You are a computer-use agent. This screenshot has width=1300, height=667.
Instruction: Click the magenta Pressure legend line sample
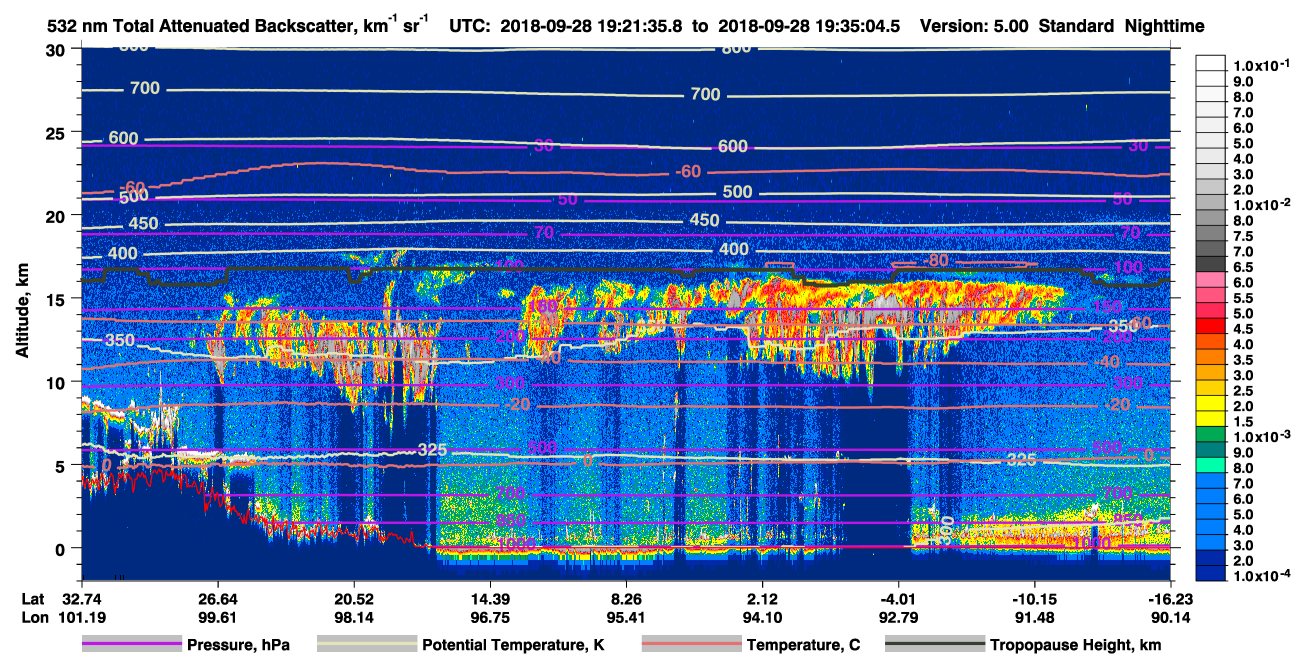point(131,645)
